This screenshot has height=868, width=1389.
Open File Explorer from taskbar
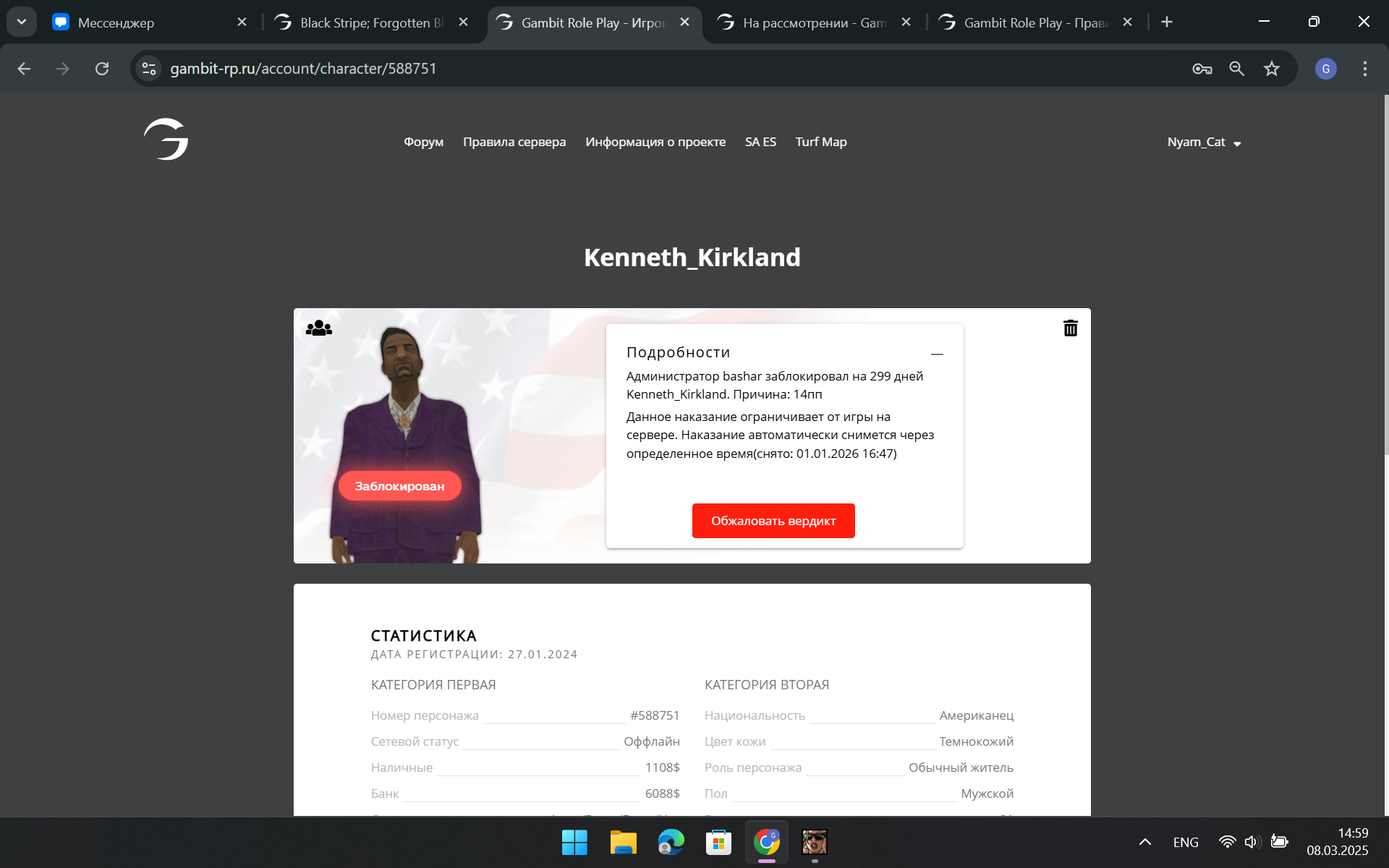point(623,842)
